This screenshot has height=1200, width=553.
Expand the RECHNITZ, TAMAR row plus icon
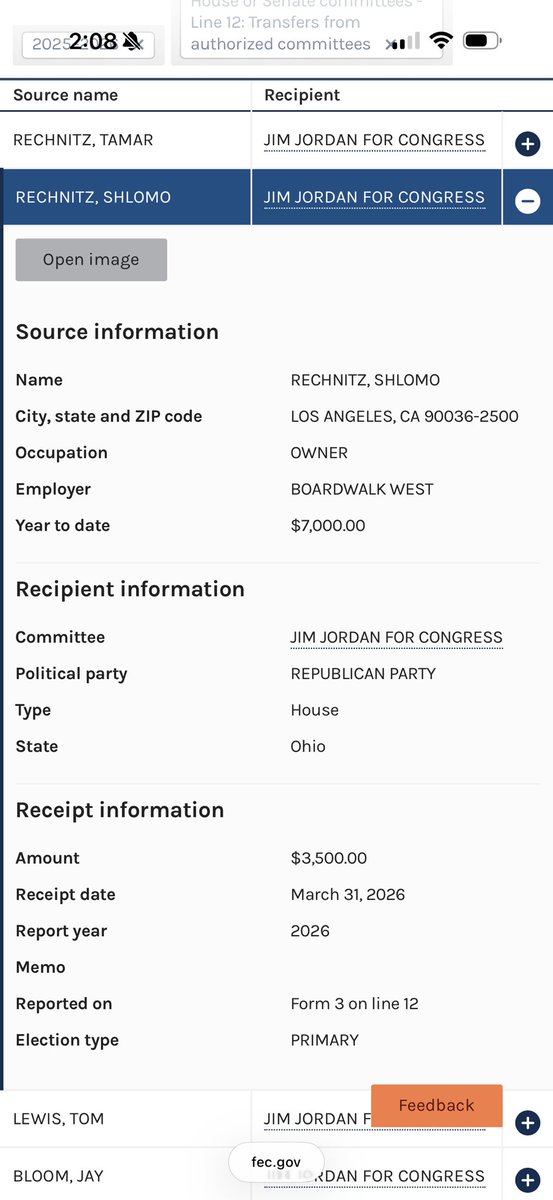click(x=527, y=144)
